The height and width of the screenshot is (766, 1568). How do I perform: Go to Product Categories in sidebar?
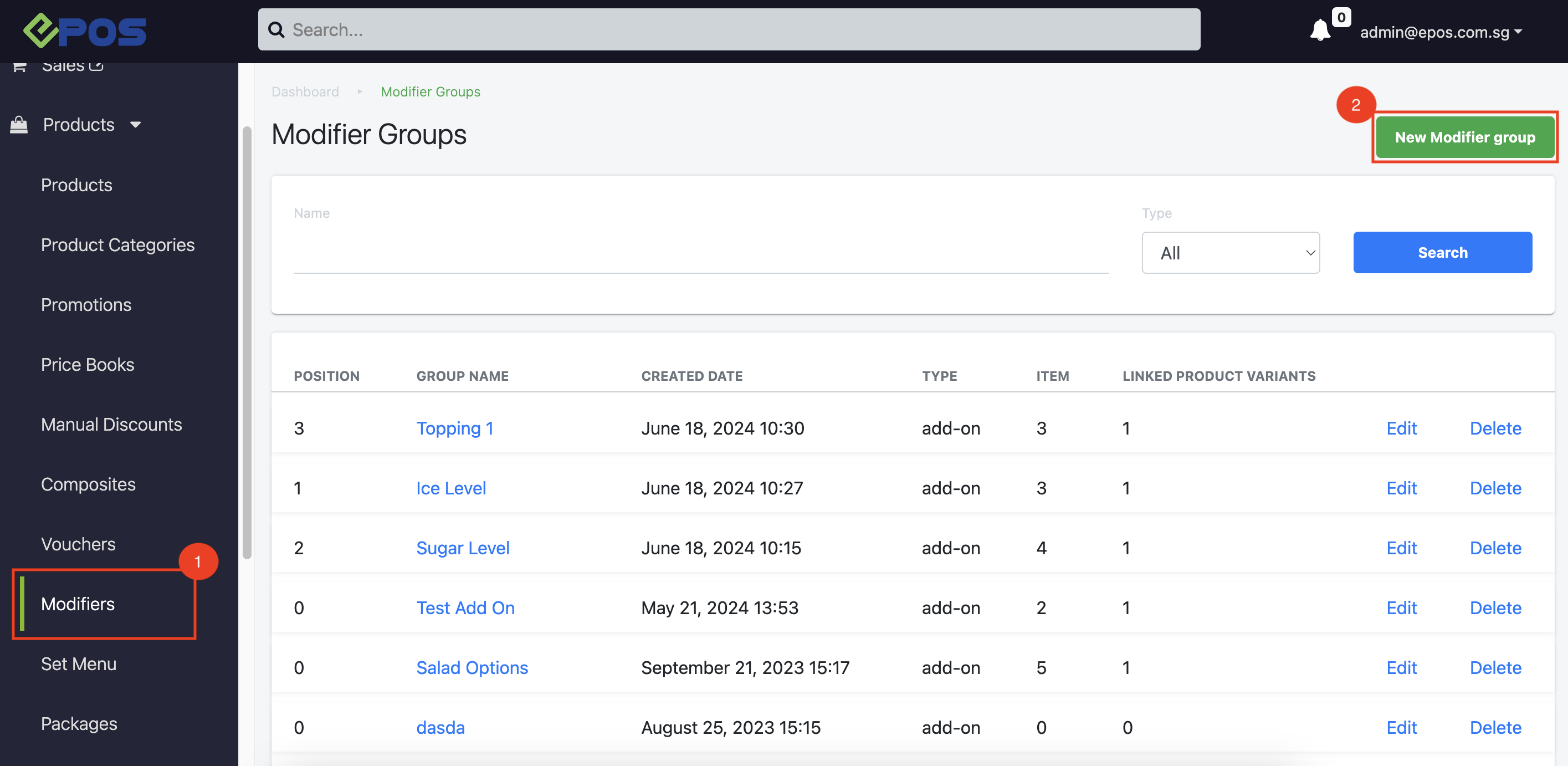click(x=117, y=245)
